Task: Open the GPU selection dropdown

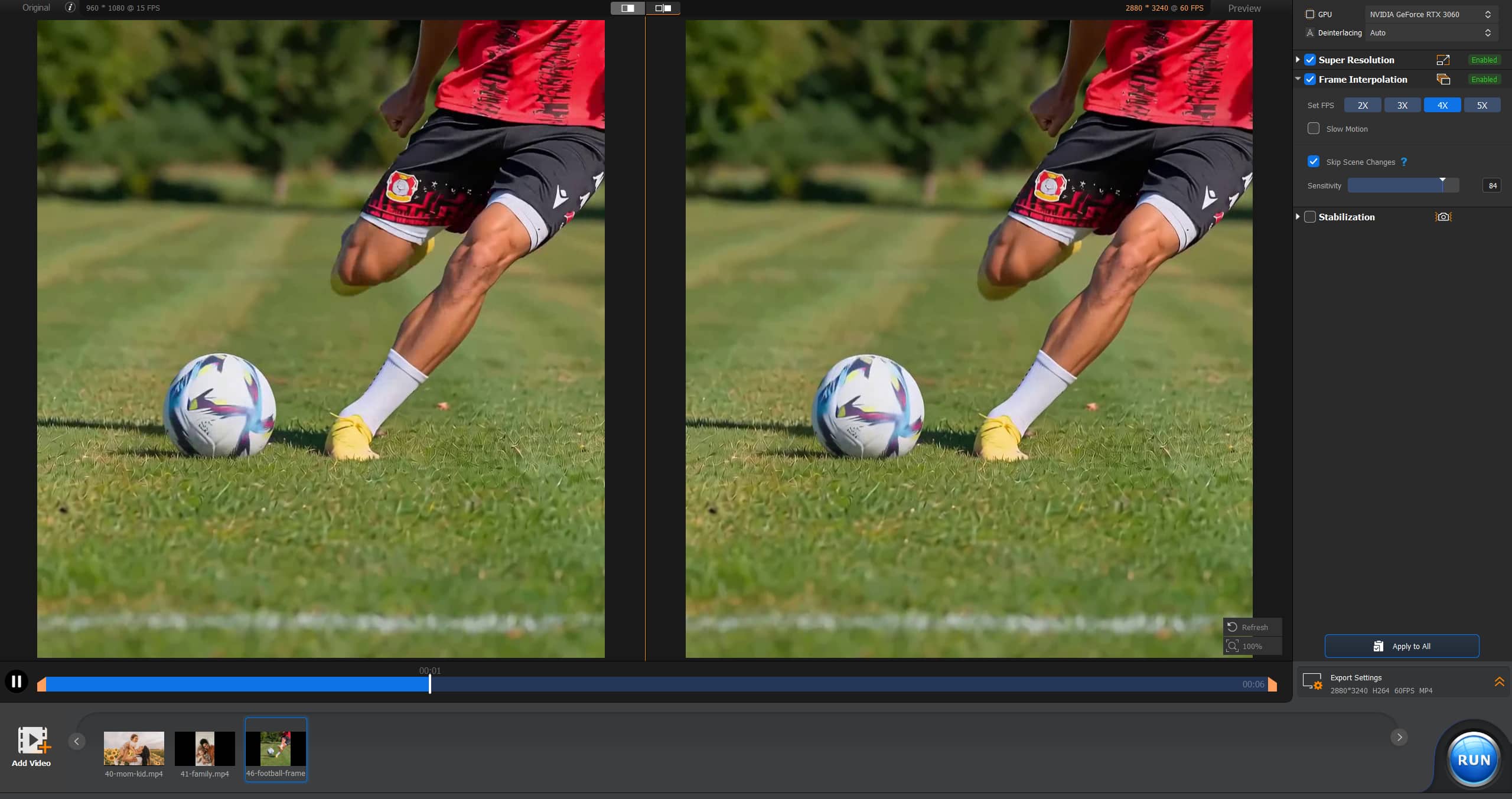Action: 1431,14
